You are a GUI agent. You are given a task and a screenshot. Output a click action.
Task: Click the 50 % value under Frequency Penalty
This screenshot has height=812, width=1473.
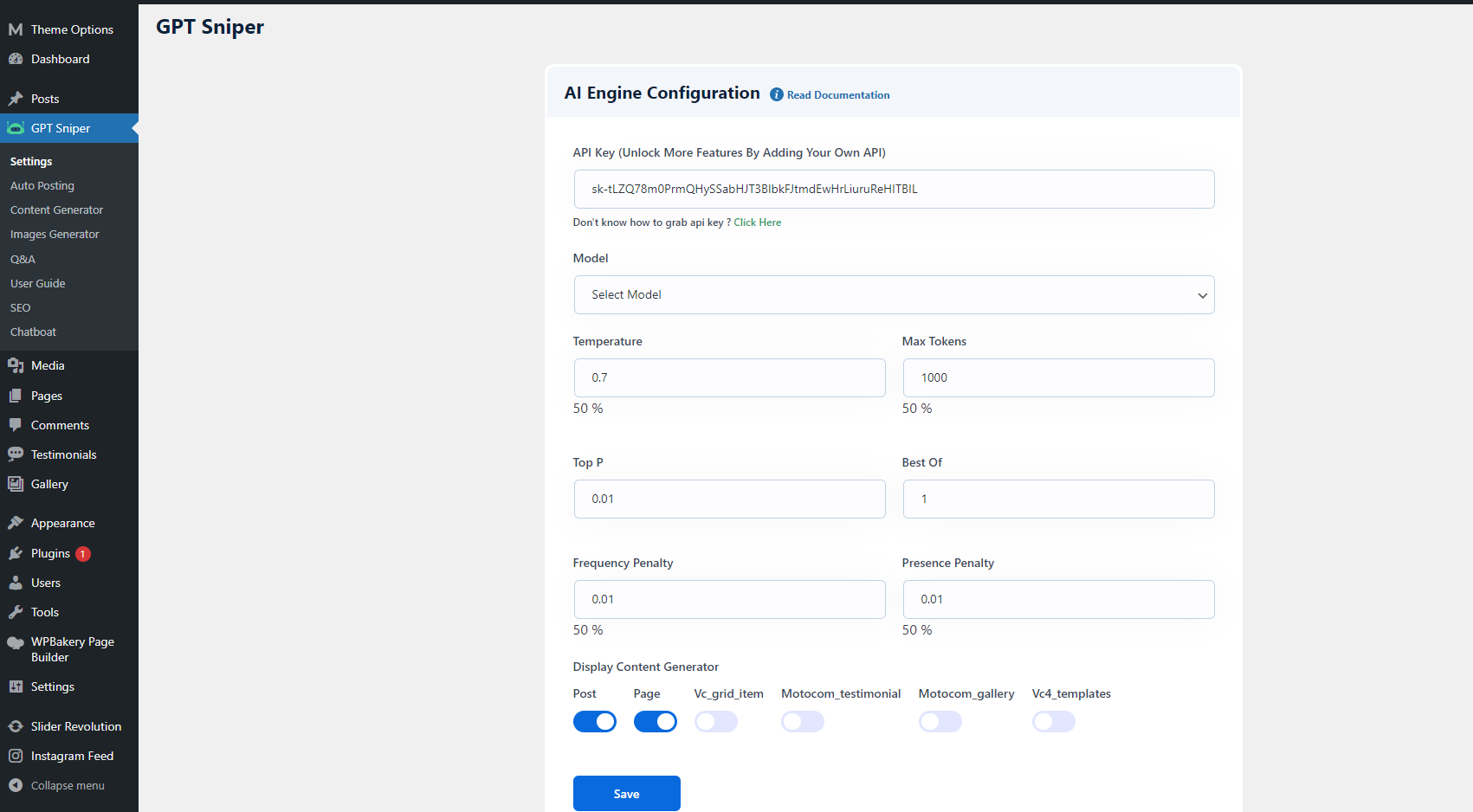(x=588, y=630)
